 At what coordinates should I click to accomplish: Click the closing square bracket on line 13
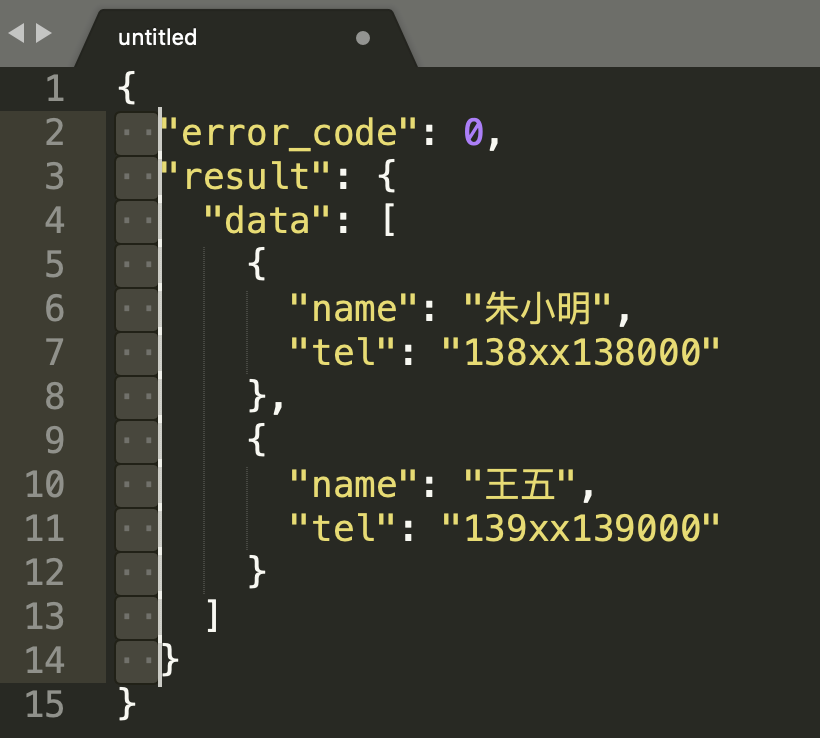[211, 617]
